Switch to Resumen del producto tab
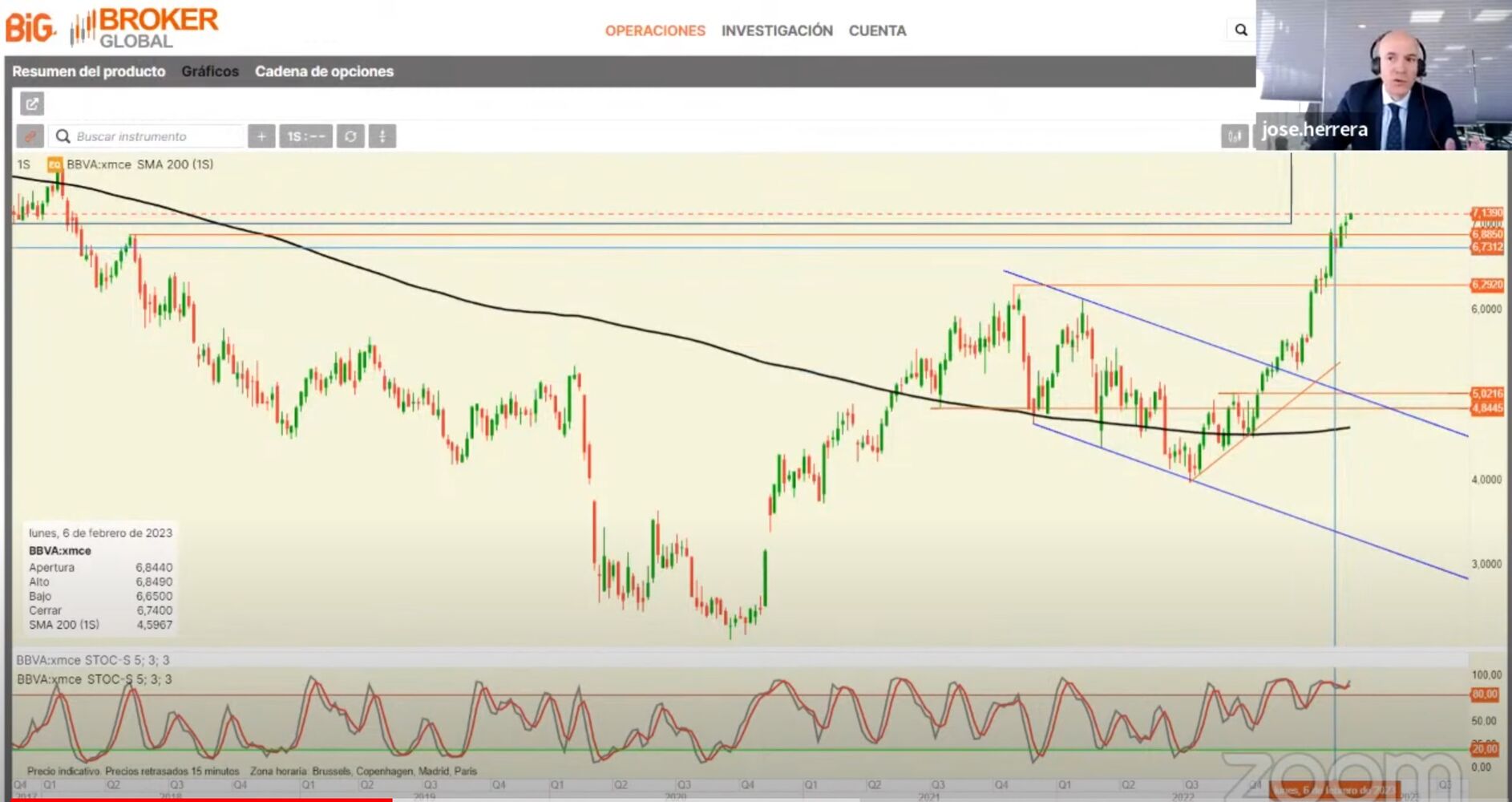This screenshot has height=802, width=1512. [88, 71]
